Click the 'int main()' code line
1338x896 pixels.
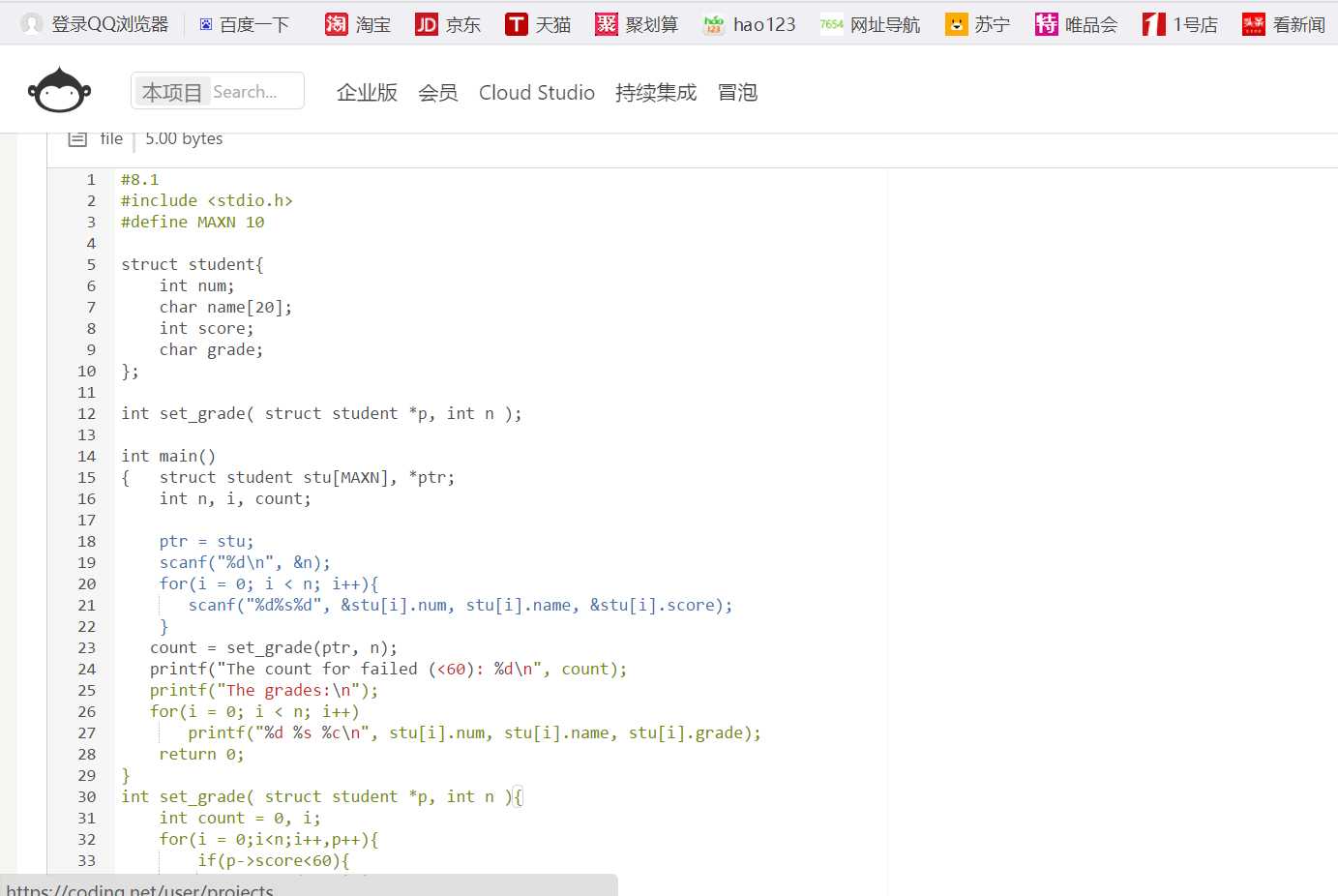[x=168, y=456]
